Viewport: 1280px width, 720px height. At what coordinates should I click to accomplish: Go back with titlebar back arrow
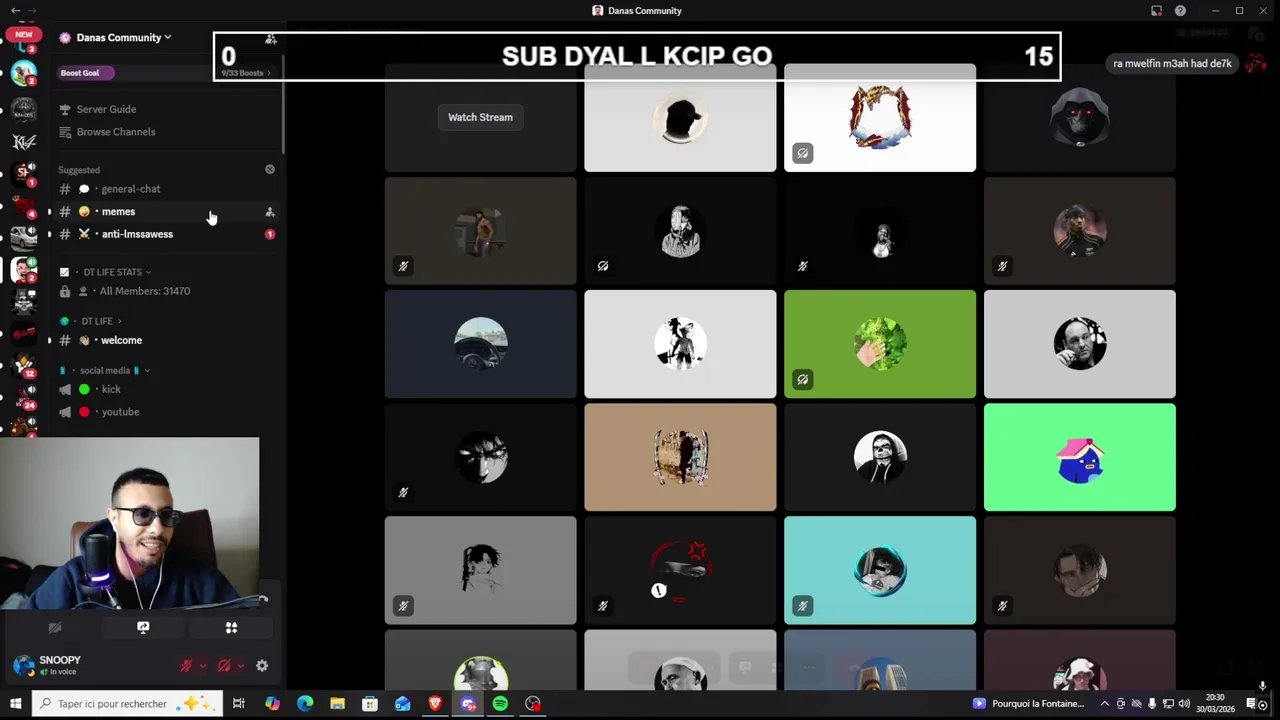point(15,11)
